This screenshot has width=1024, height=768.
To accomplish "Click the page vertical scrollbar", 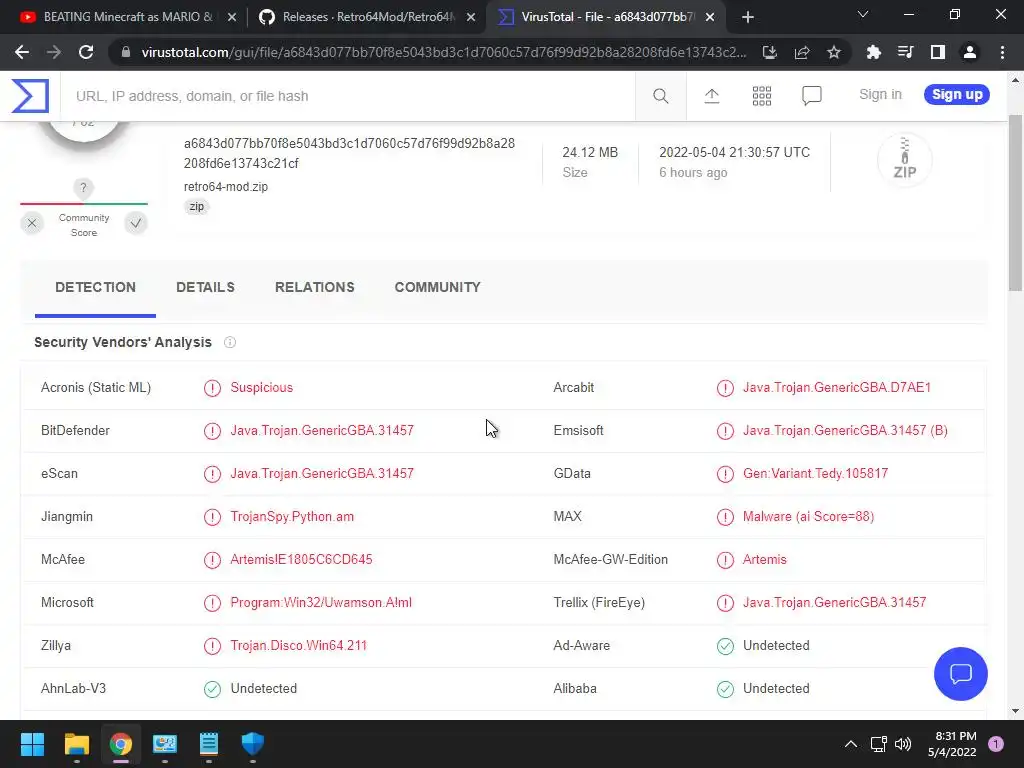I will (1015, 202).
